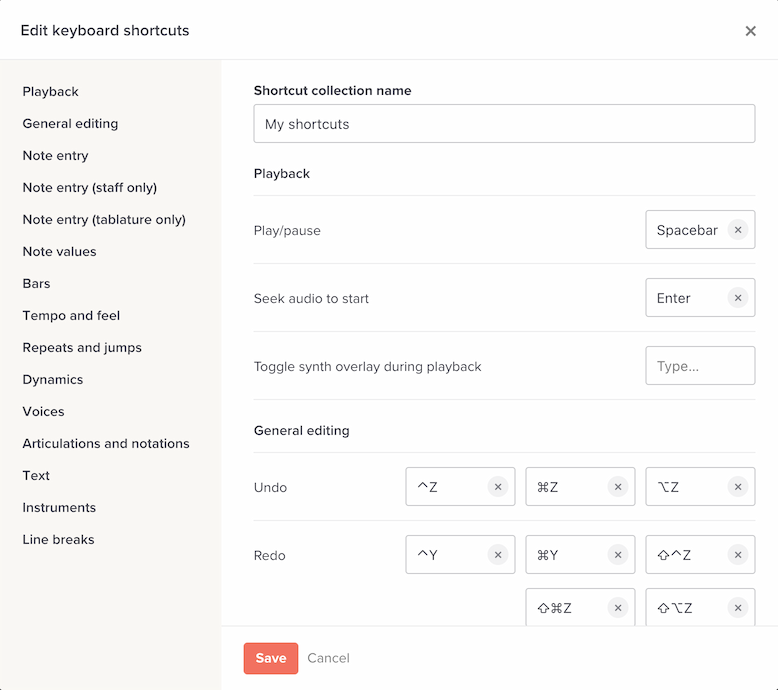This screenshot has height=690, width=778.
Task: Click the Shortcut collection name field
Action: [504, 124]
